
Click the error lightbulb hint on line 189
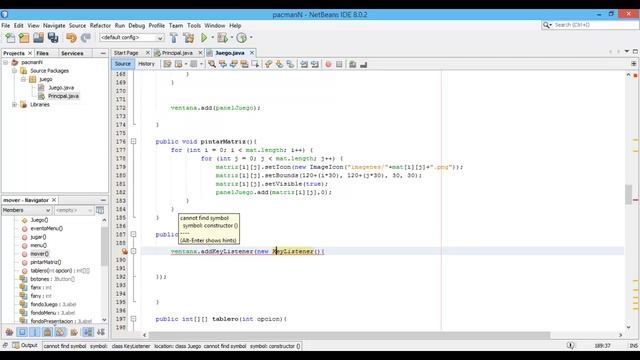(x=124, y=251)
